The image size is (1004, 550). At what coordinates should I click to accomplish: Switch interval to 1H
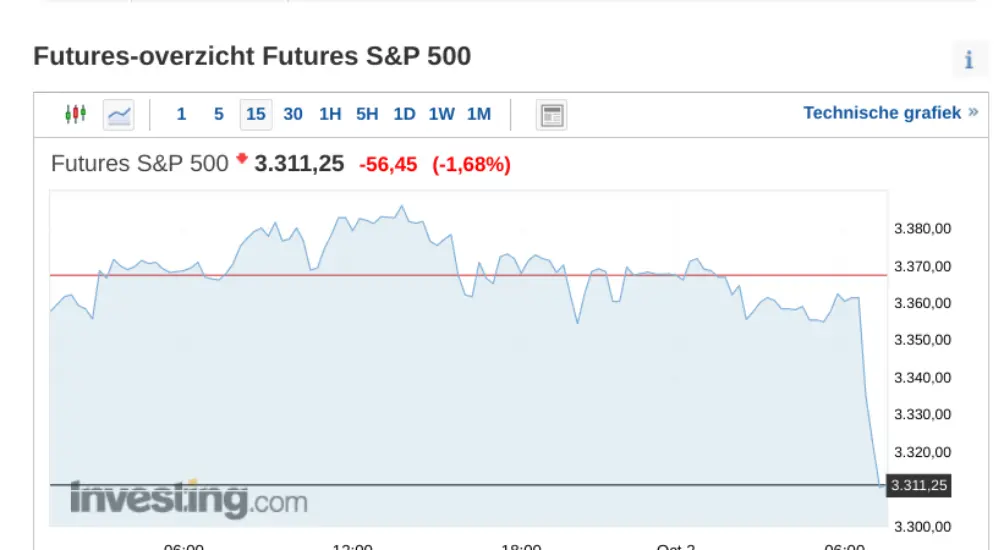tap(330, 115)
